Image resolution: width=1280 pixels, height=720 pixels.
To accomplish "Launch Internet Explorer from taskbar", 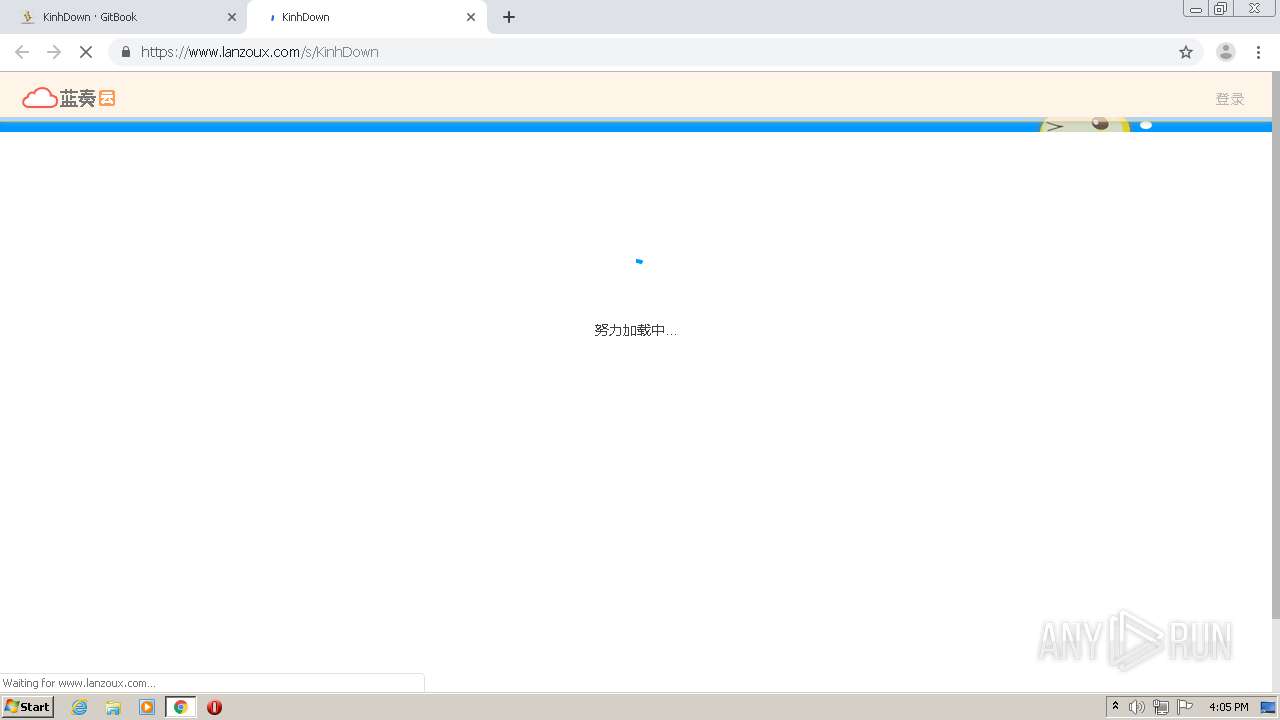I will pos(80,707).
